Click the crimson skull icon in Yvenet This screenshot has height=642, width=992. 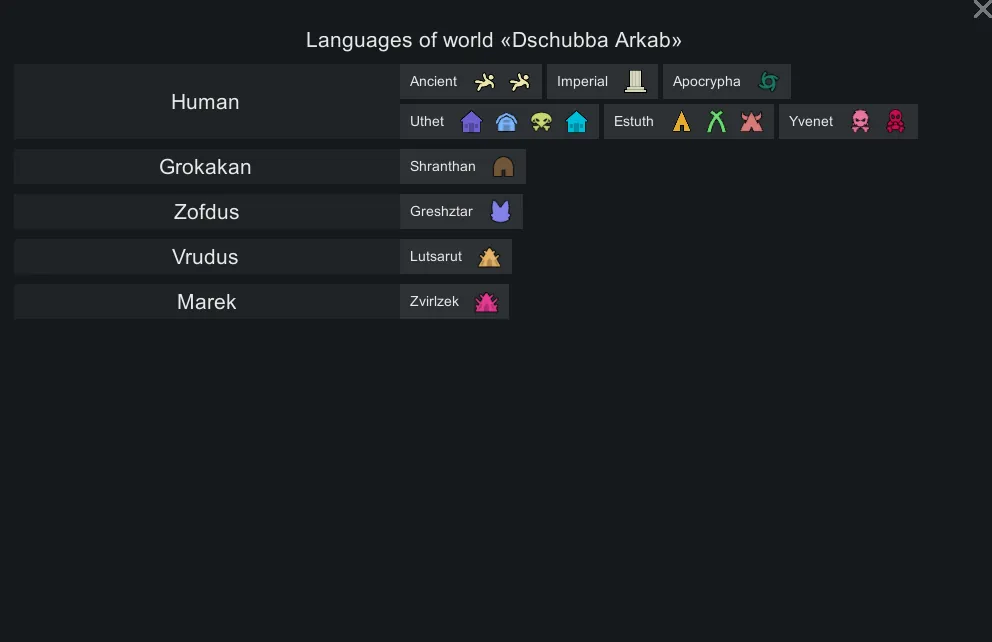pos(895,122)
